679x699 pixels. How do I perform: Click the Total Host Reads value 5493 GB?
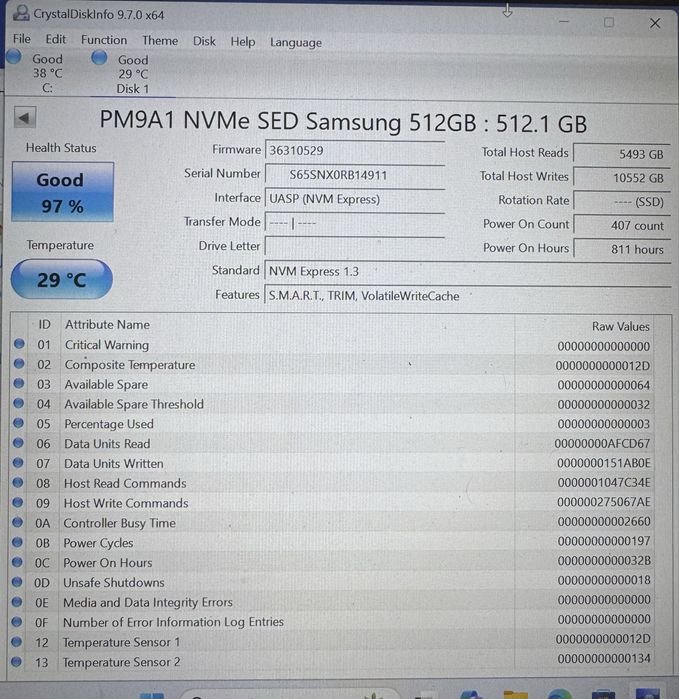[622, 154]
